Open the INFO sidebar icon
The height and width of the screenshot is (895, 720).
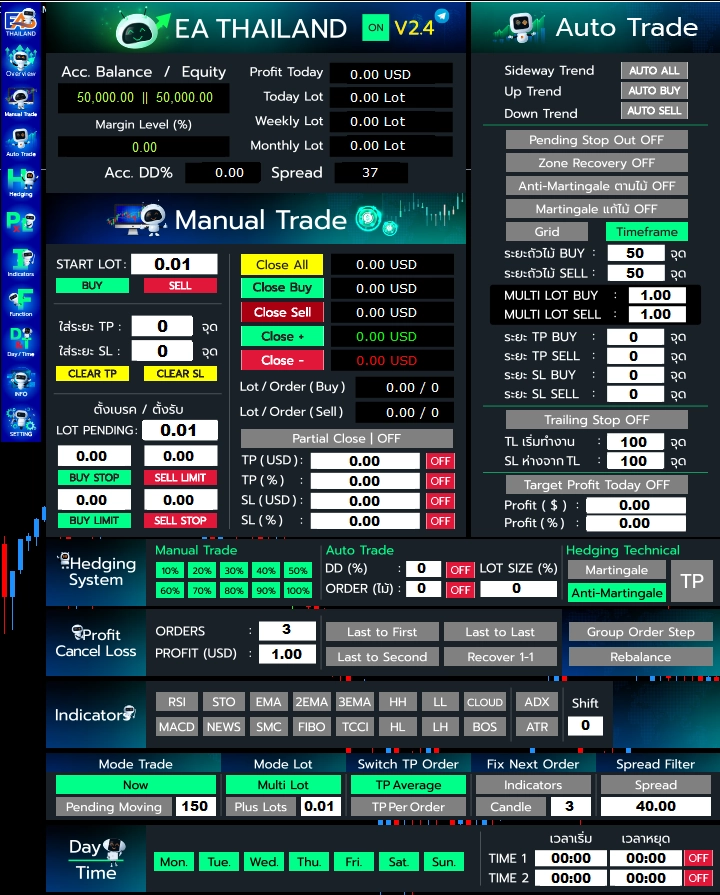(x=21, y=382)
